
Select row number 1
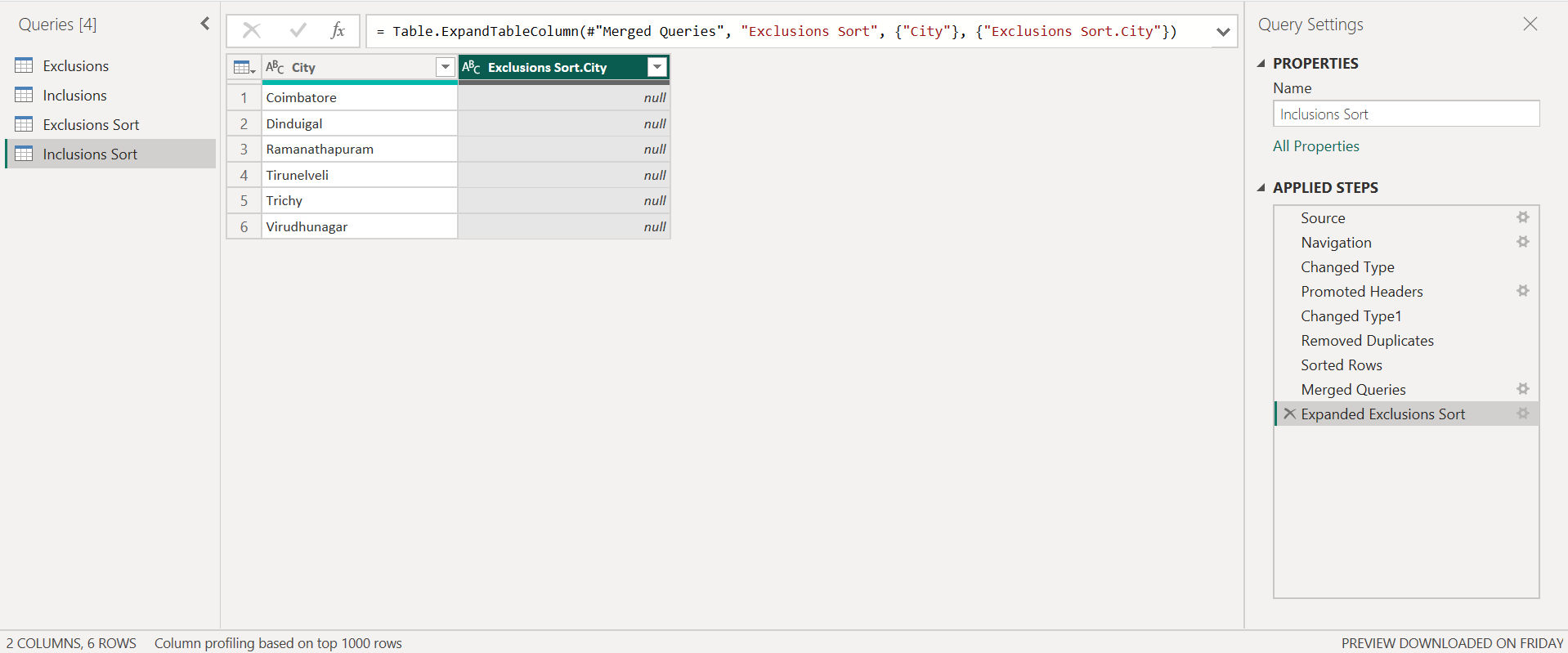coord(244,97)
